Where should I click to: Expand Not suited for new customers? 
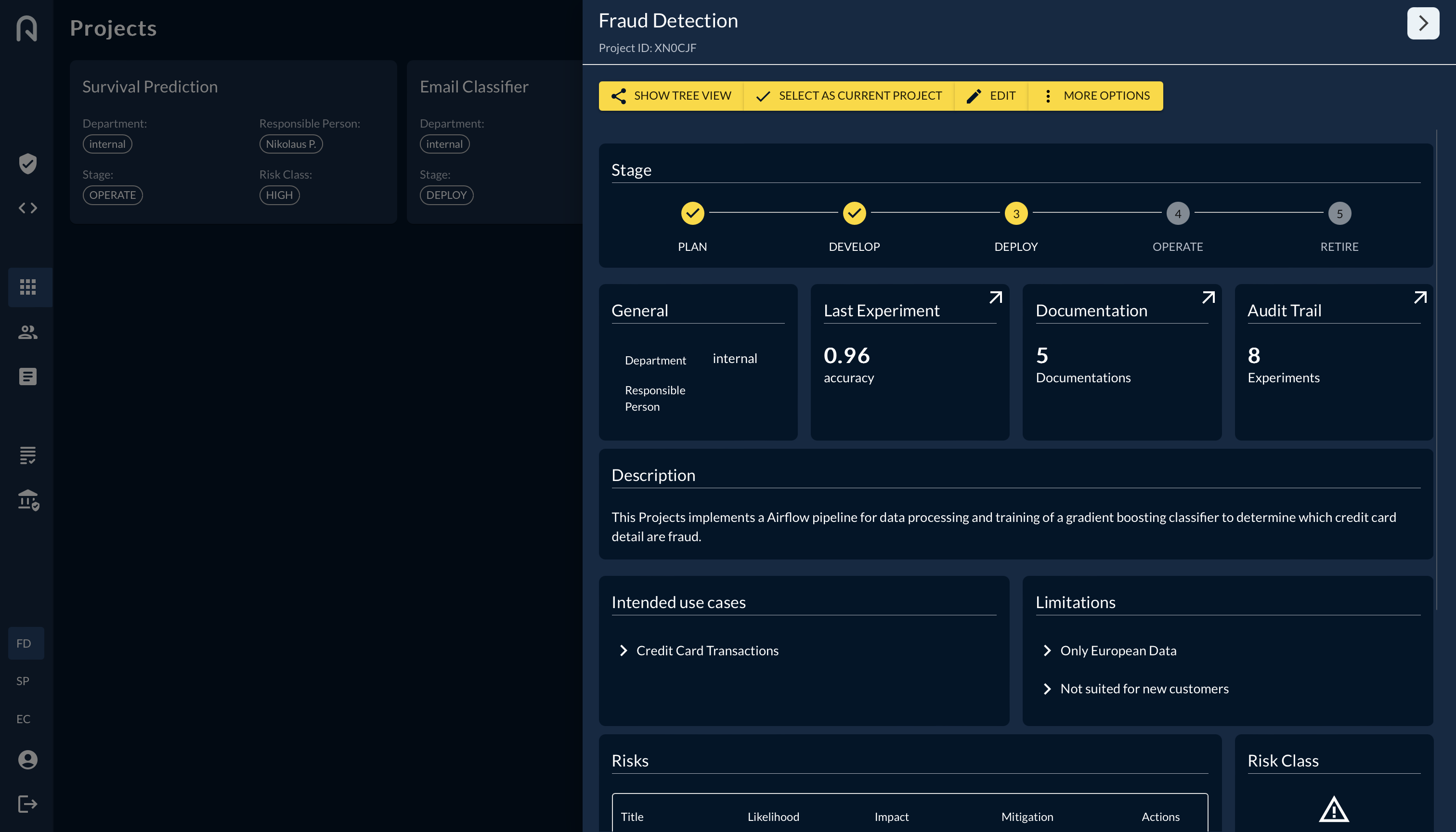click(x=1047, y=689)
